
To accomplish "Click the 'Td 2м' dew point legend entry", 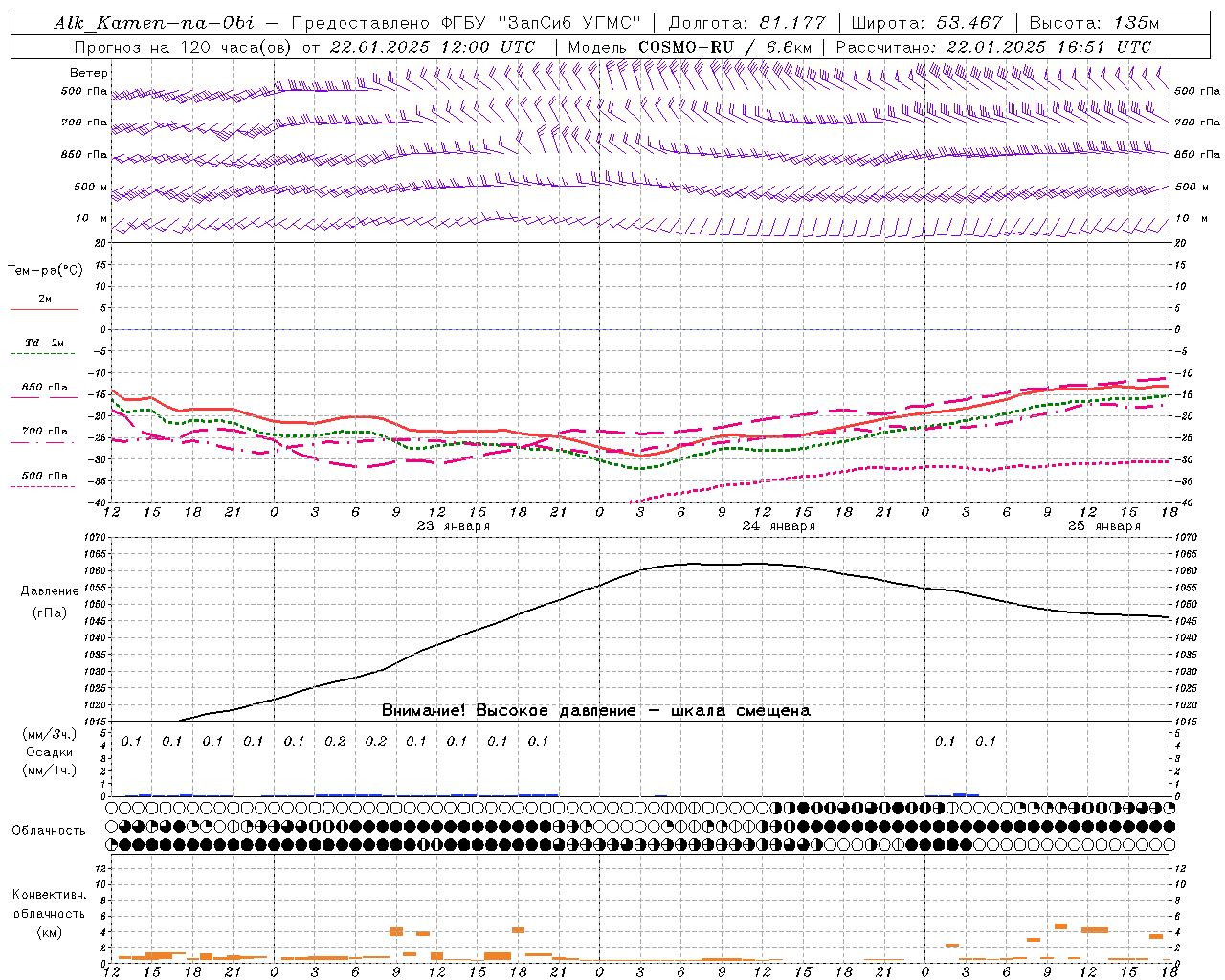I will coord(44,343).
